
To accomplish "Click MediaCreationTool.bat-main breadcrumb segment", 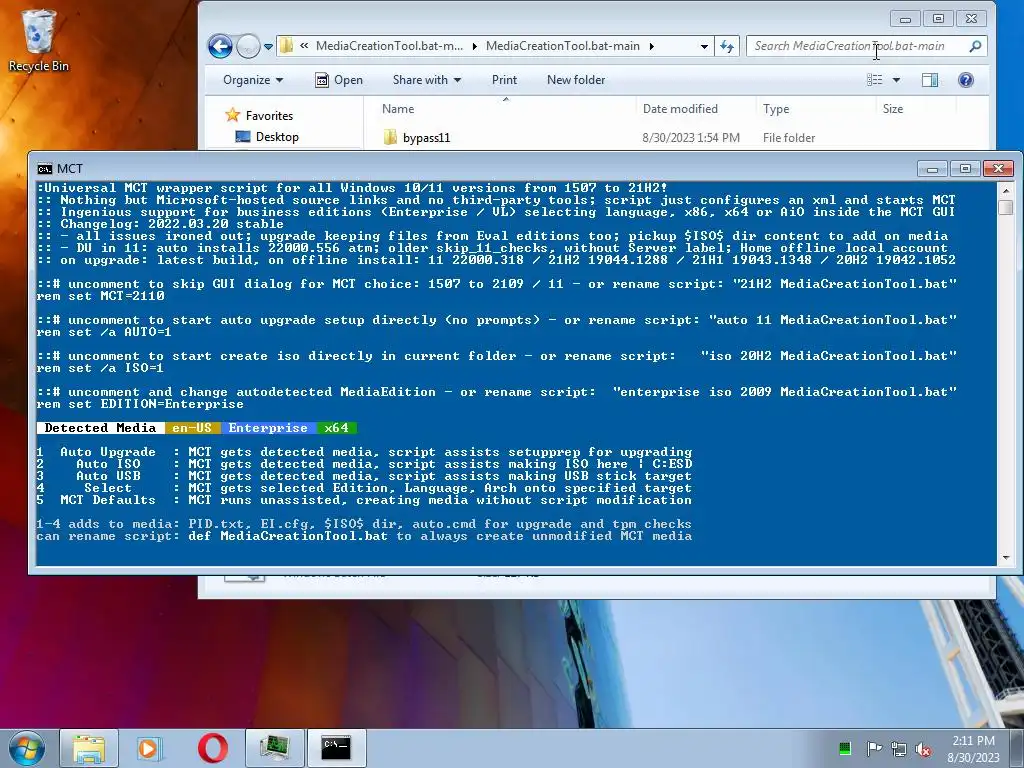I will point(562,46).
